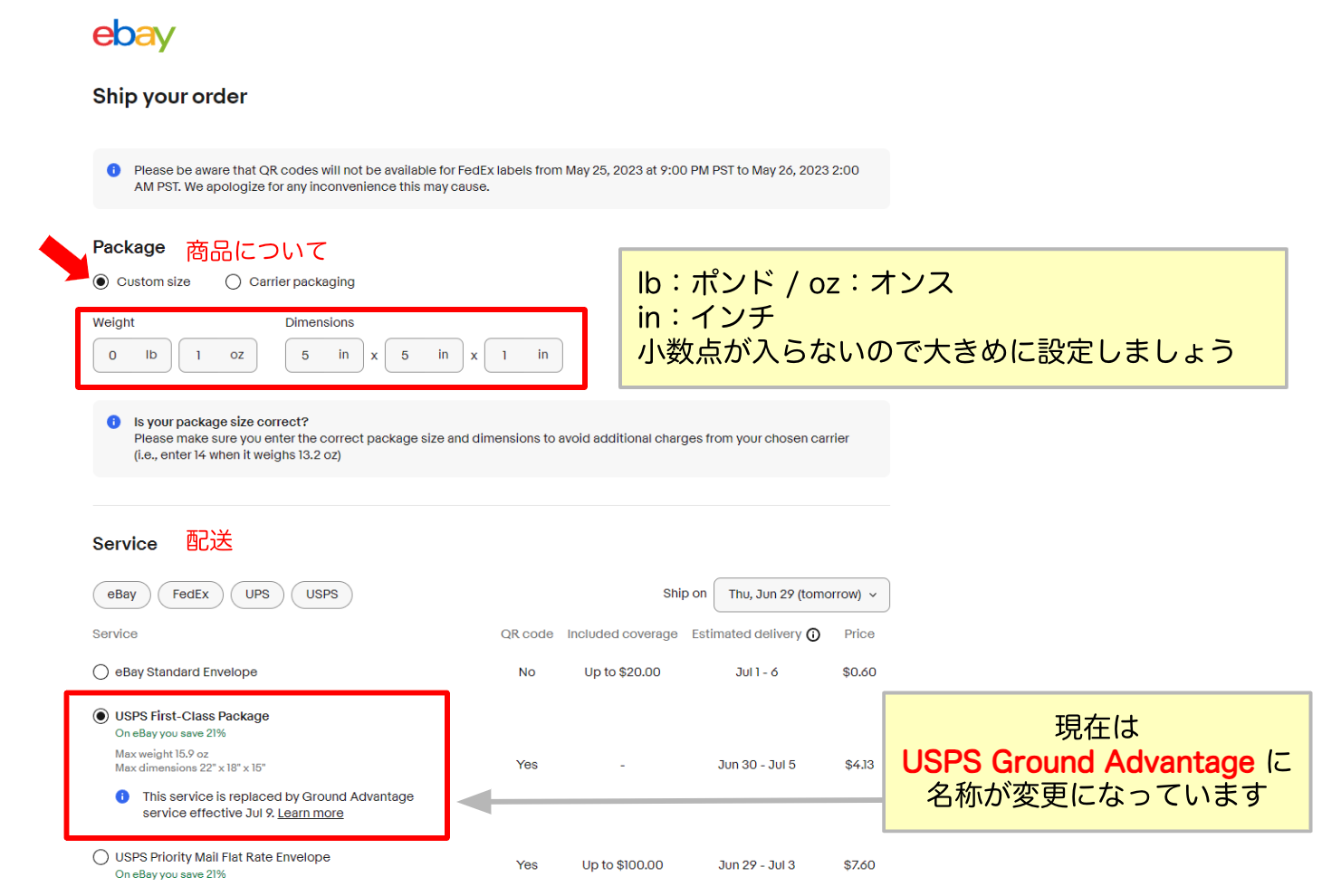Click the 'Service' section heading
Image resolution: width=1322 pixels, height=896 pixels.
point(125,544)
